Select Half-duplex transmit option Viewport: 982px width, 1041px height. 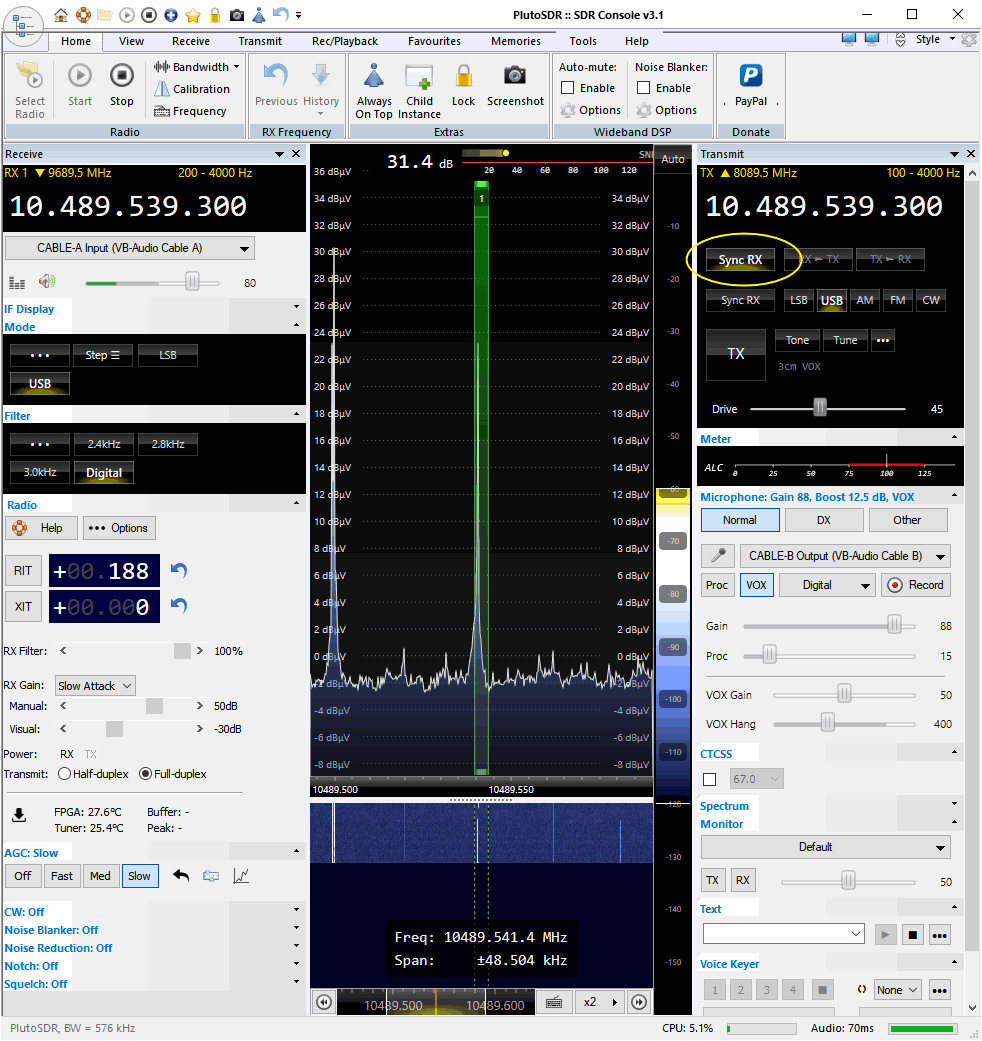point(65,774)
